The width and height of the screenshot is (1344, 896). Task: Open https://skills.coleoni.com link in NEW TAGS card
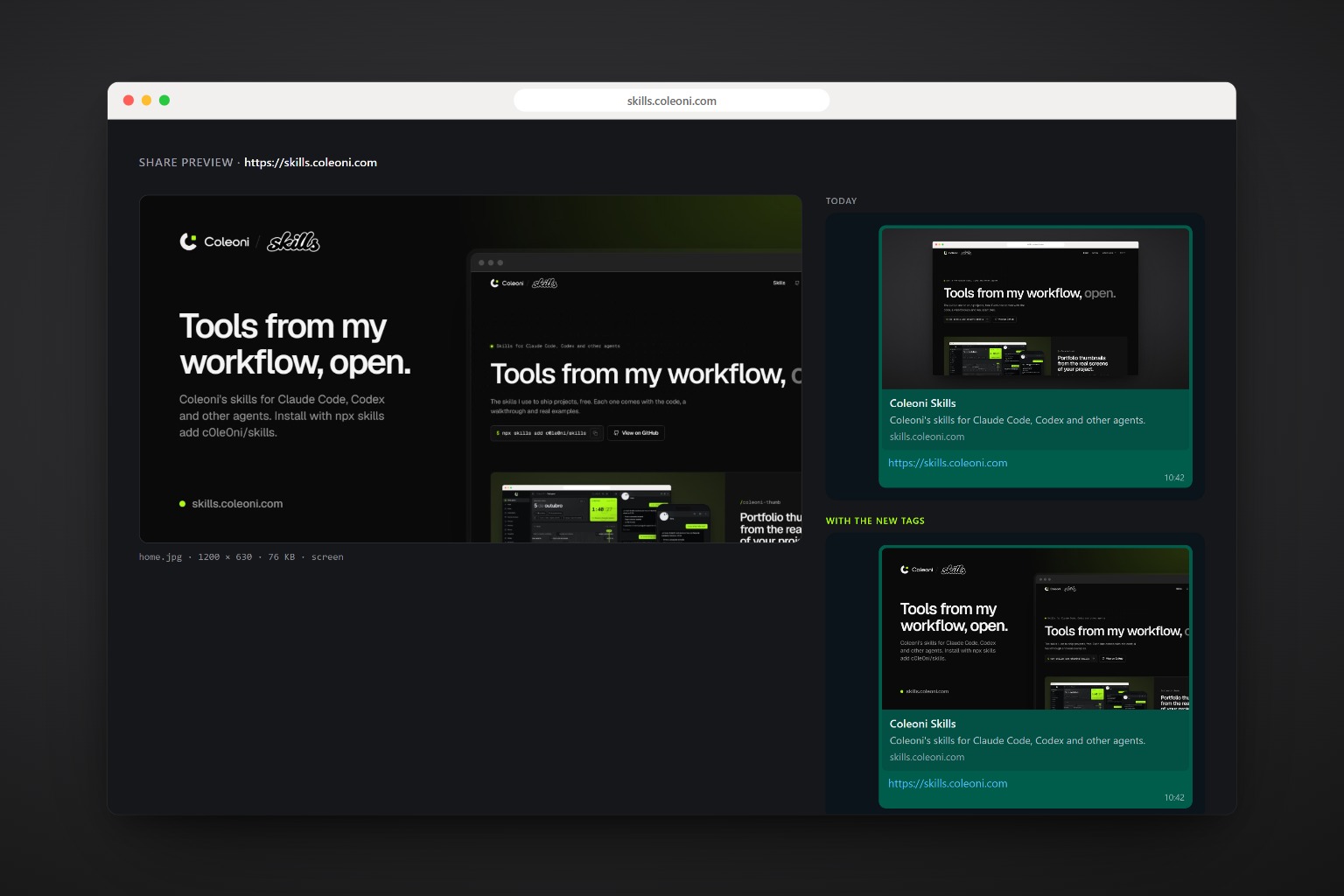click(948, 783)
